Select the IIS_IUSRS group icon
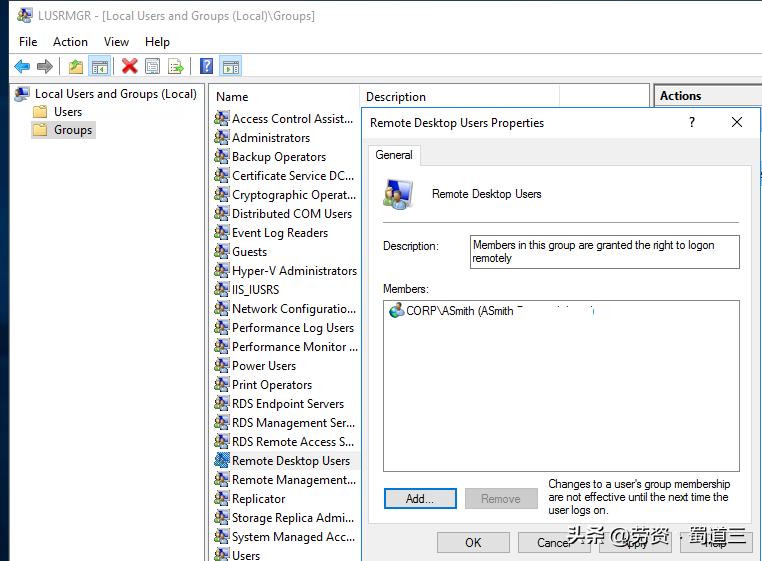This screenshot has height=561, width=762. pos(222,289)
